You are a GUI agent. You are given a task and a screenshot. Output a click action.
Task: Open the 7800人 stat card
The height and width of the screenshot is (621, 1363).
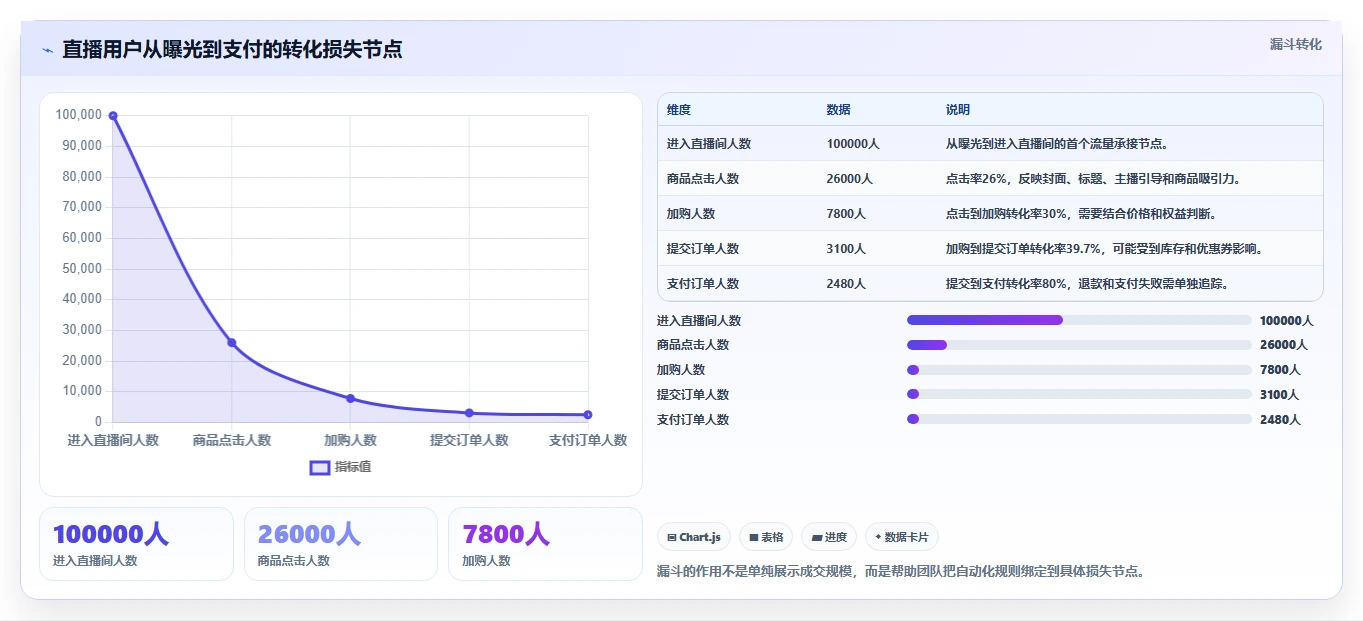(x=545, y=544)
